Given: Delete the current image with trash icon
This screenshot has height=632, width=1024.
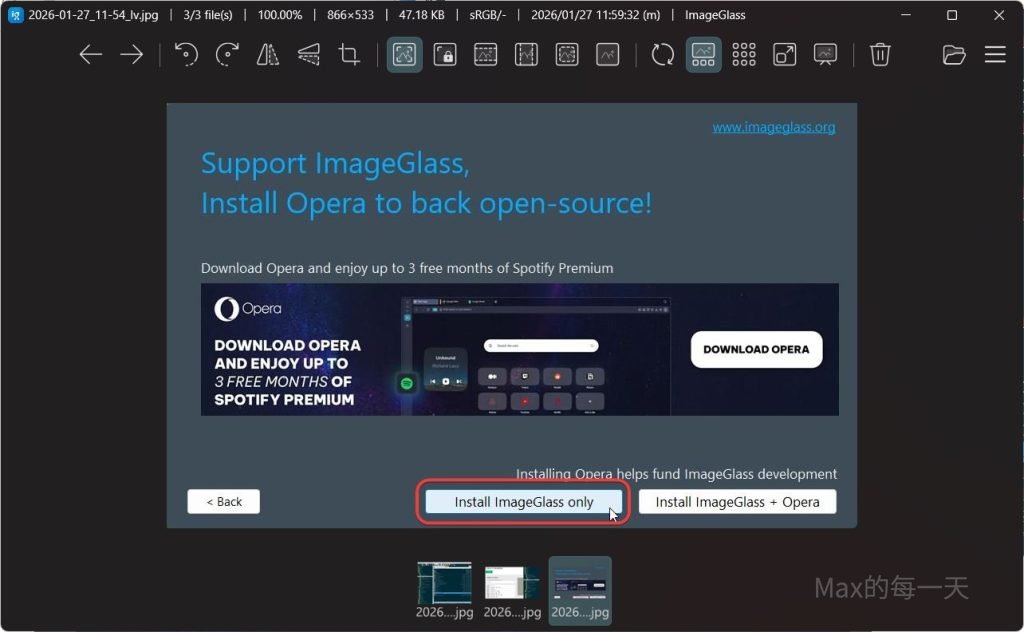Looking at the screenshot, I should 880,55.
